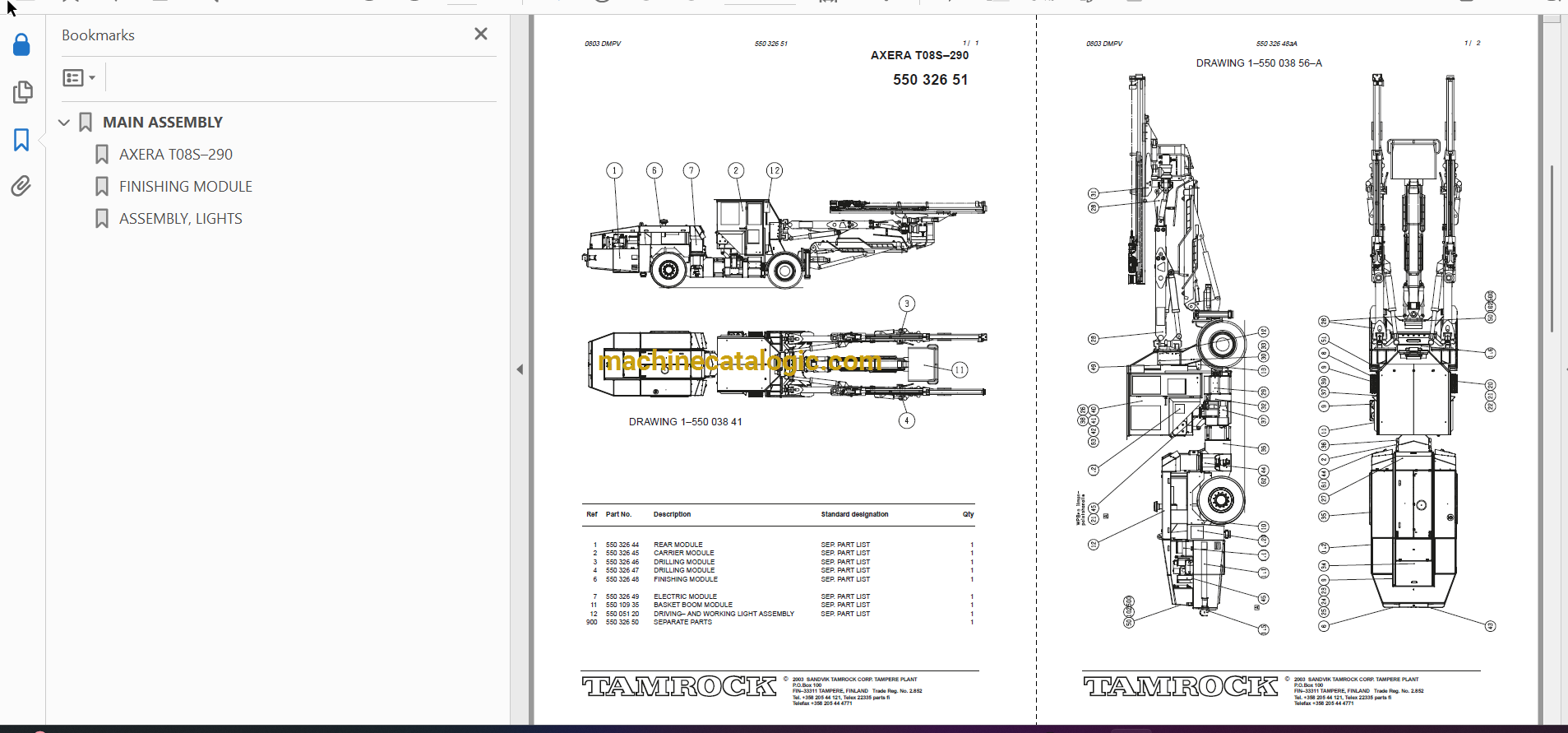Select the ELECTRIC MODULE description text
The image size is (1568, 733).
point(685,596)
